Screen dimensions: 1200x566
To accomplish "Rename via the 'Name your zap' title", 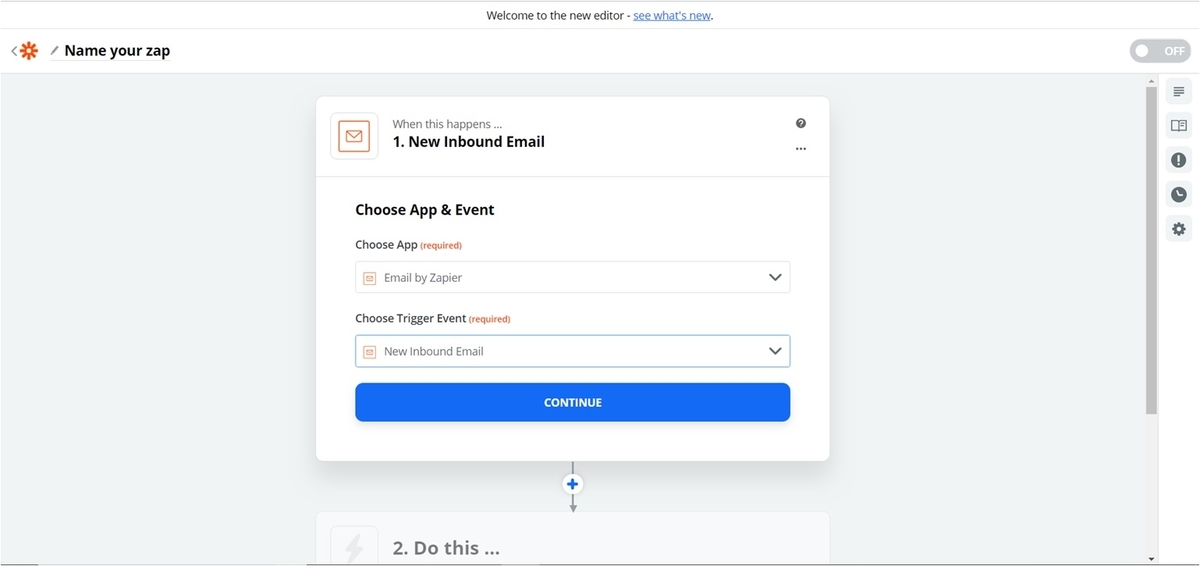I will pyautogui.click(x=117, y=51).
